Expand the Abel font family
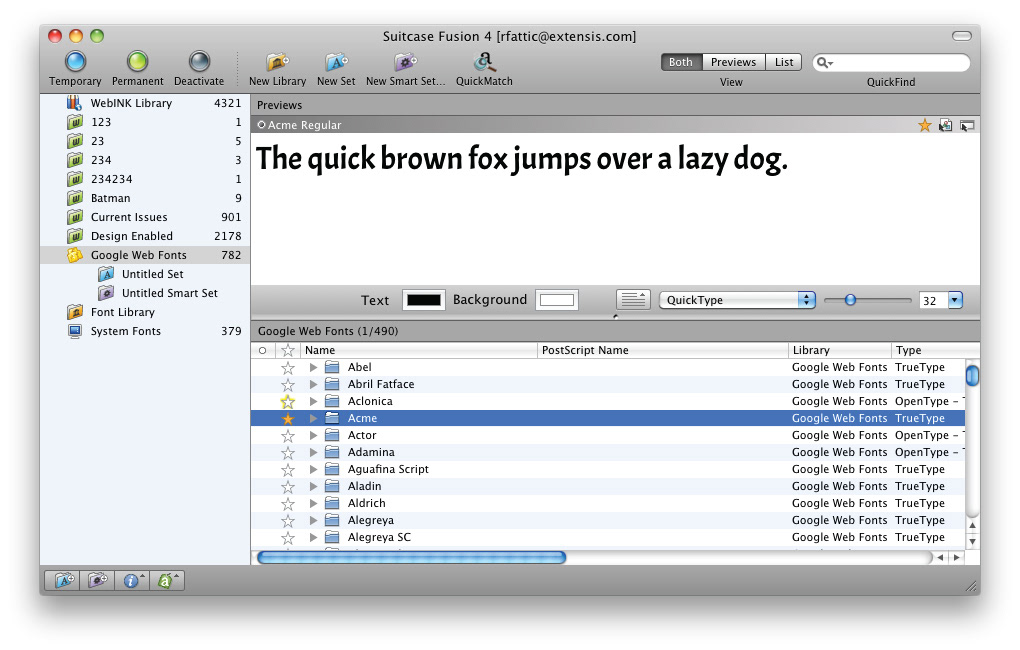1020x650 pixels. tap(314, 368)
